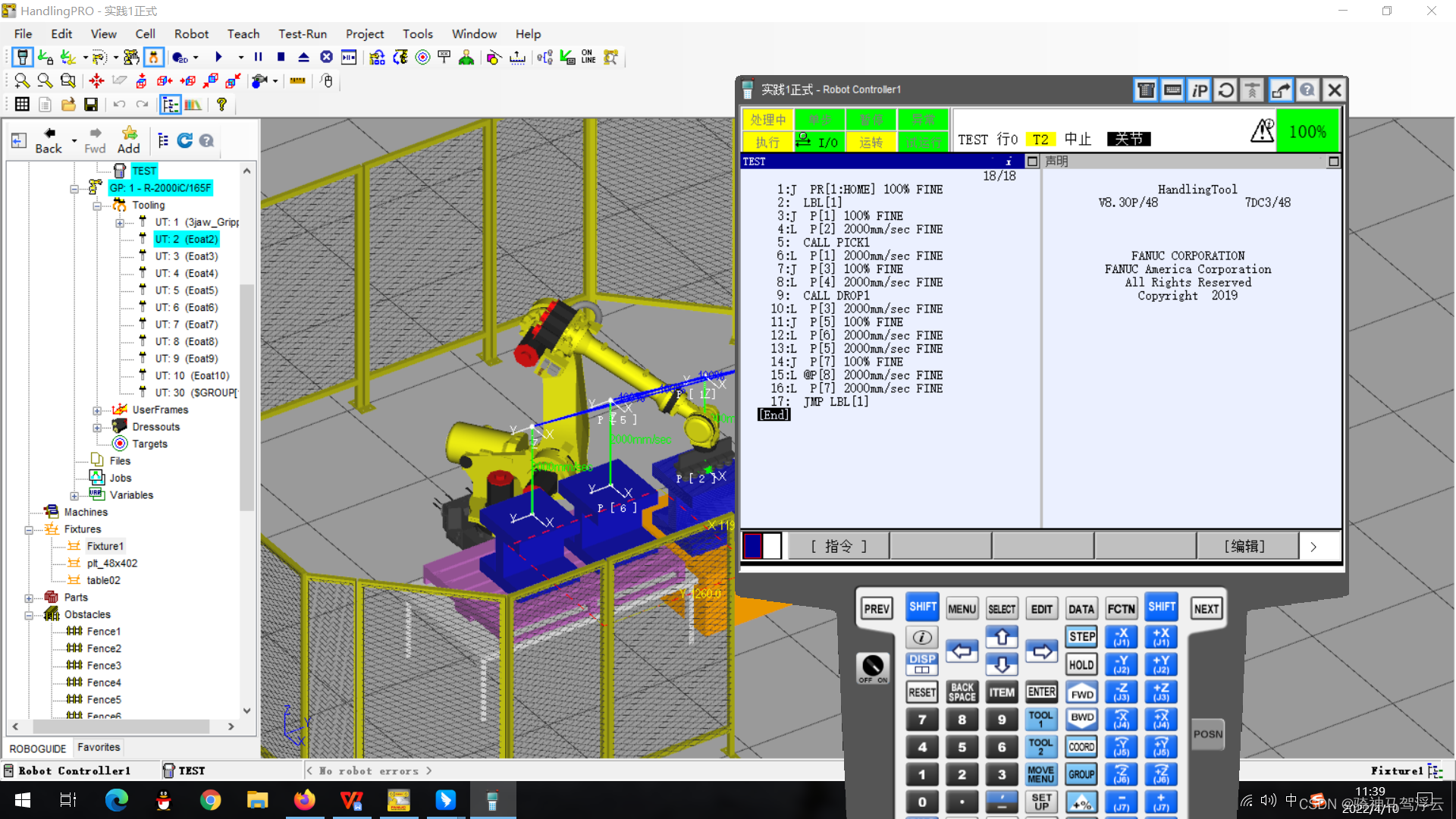Expand the Parts tree node
The image size is (1456, 819).
coord(29,598)
